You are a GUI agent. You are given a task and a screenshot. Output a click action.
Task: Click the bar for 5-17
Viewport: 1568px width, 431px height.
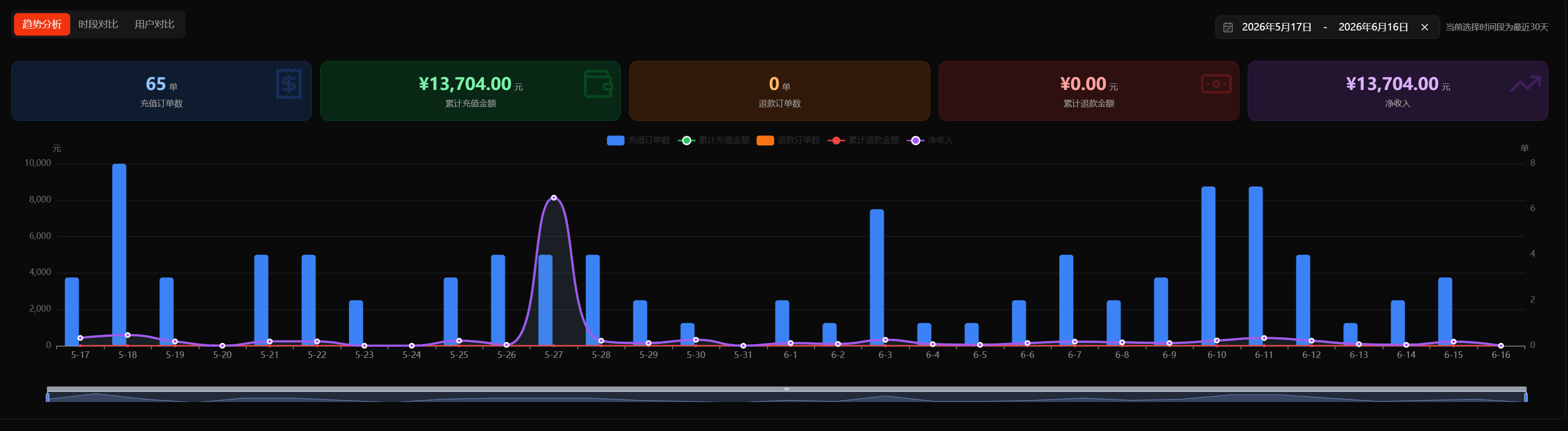point(72,312)
